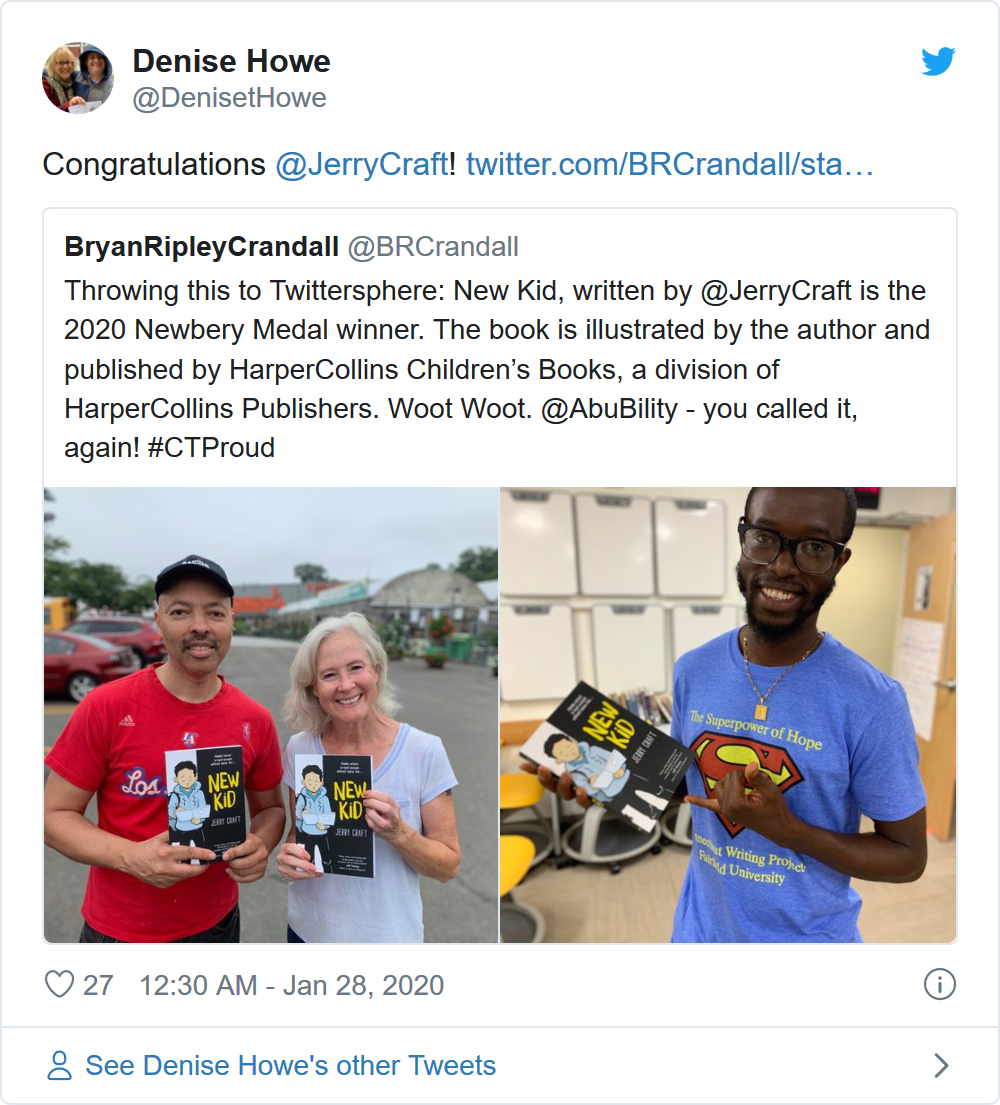Click the 12:30 AM - Jan 28, 2020 timestamp

[x=292, y=985]
